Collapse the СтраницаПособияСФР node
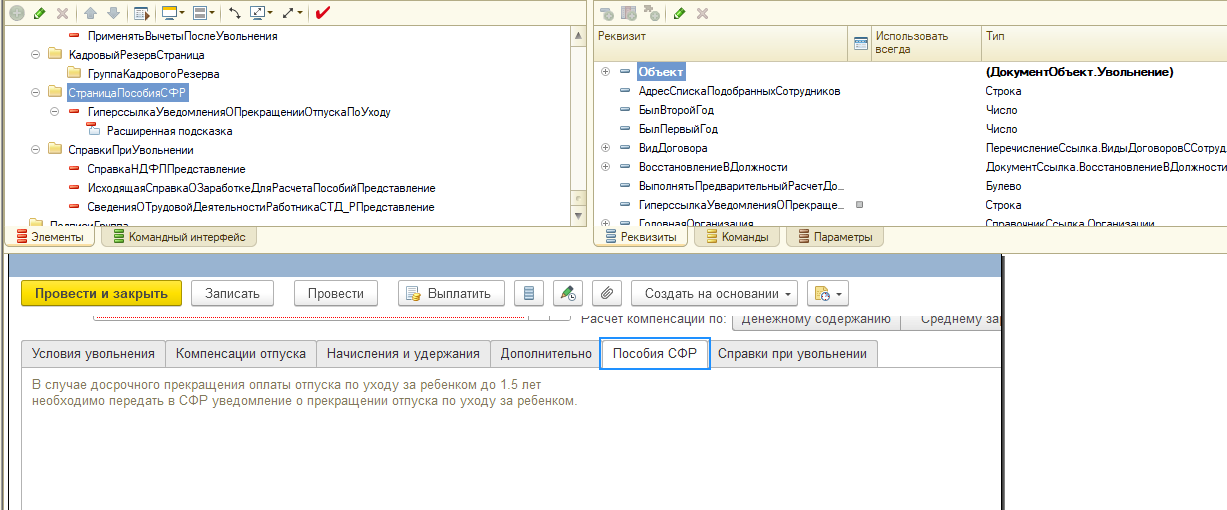 [36, 92]
